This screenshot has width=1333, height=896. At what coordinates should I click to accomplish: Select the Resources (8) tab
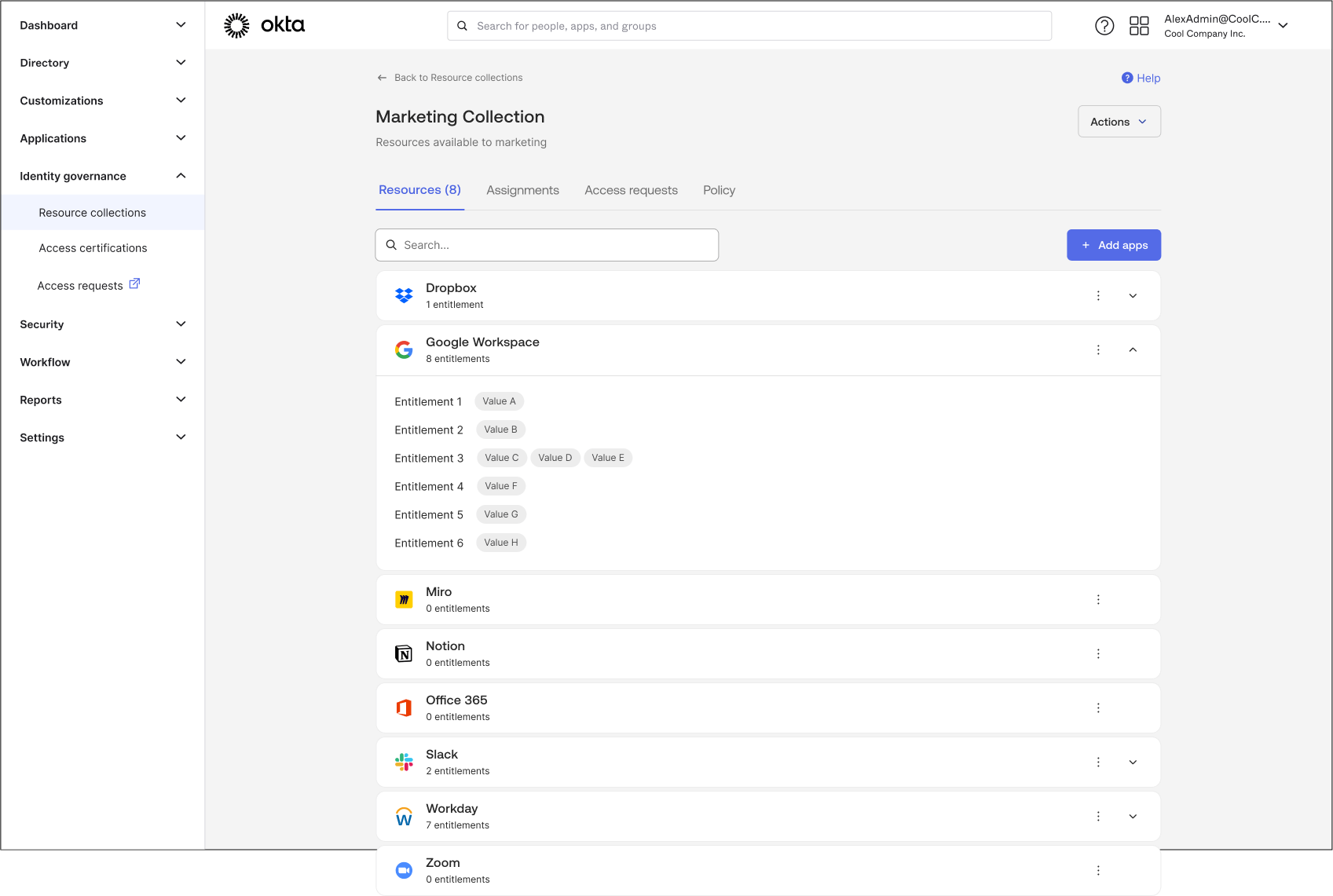point(419,190)
